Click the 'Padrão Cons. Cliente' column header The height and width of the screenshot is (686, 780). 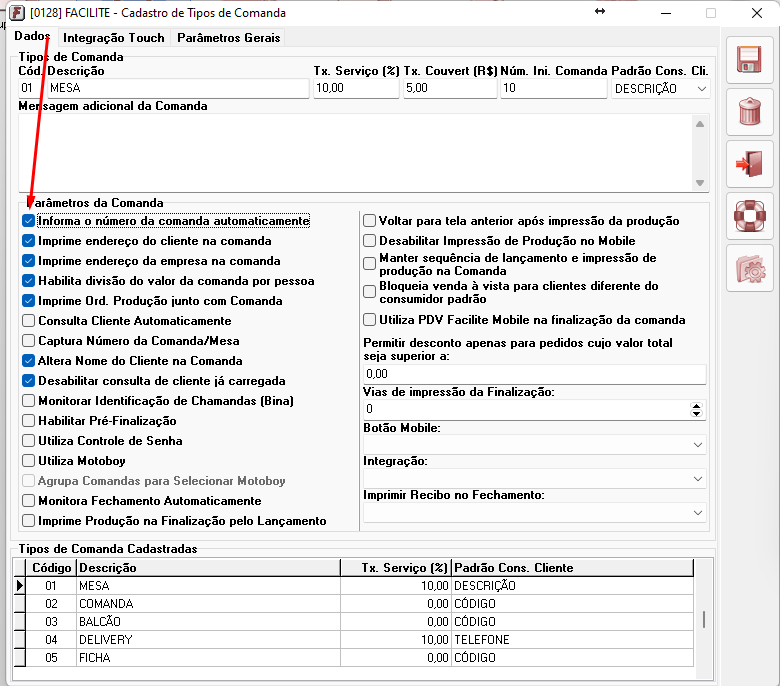pyautogui.click(x=572, y=568)
